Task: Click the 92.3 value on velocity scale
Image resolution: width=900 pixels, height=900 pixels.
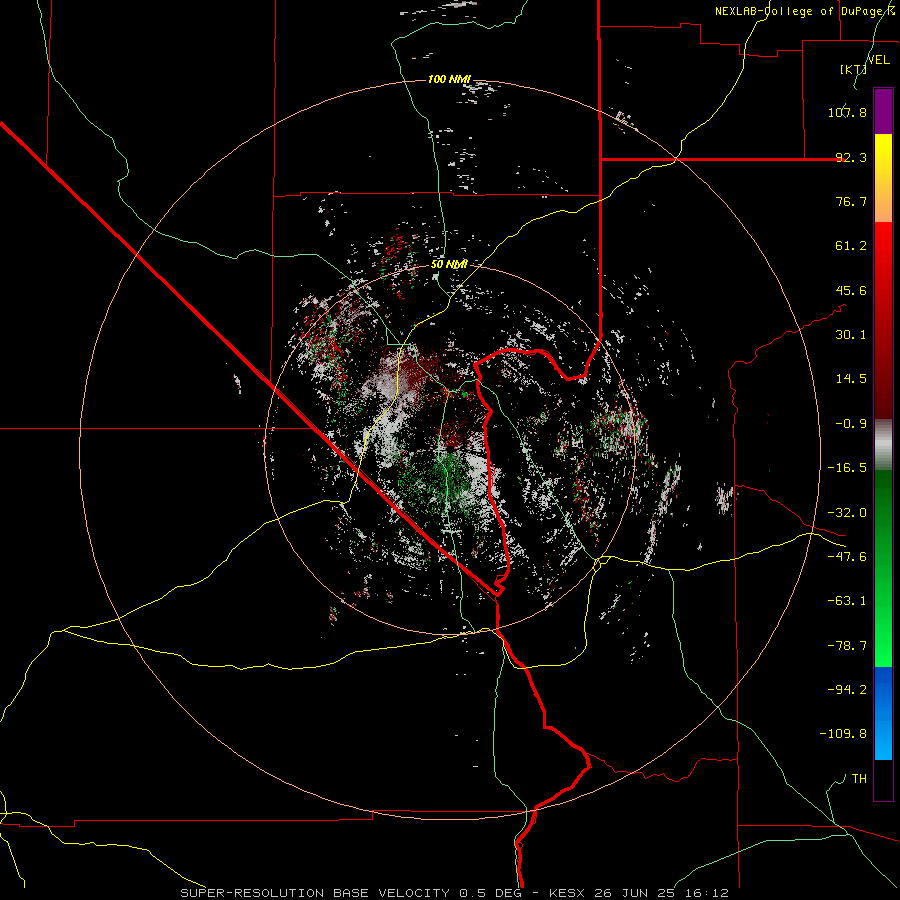Action: tap(851, 157)
